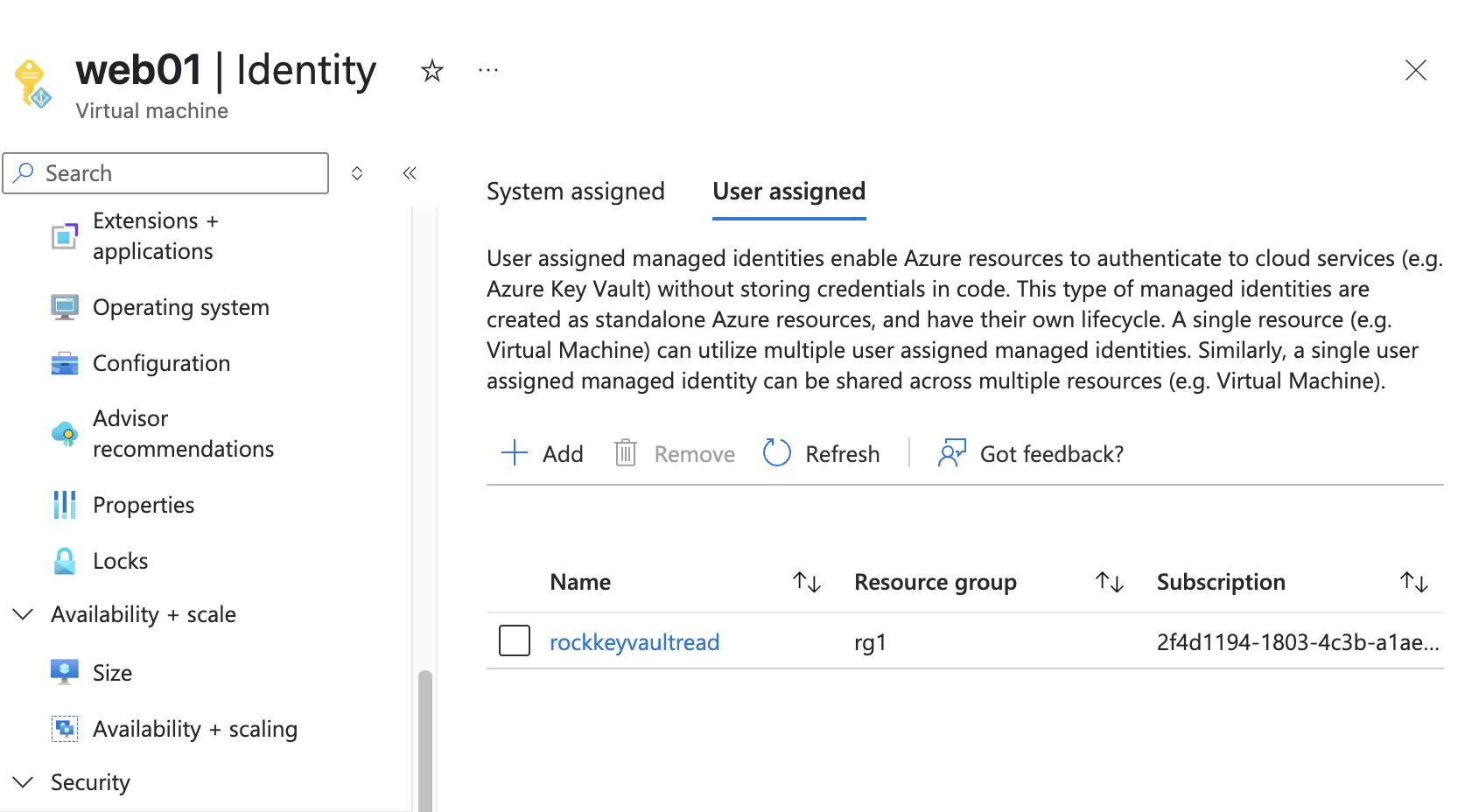Open the rockkeyvaultread identity link

pos(634,642)
